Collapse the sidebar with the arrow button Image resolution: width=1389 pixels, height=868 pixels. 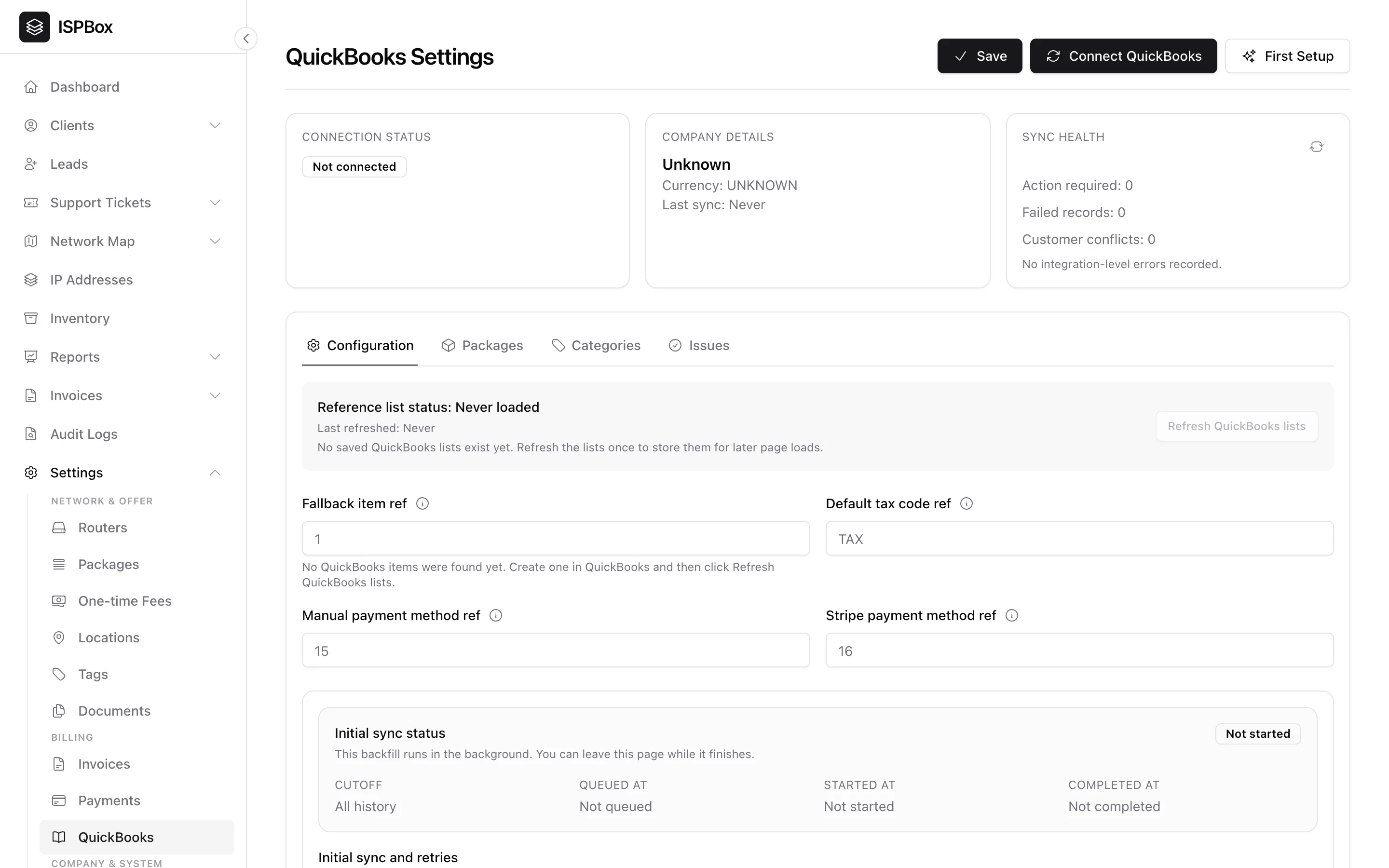(245, 39)
